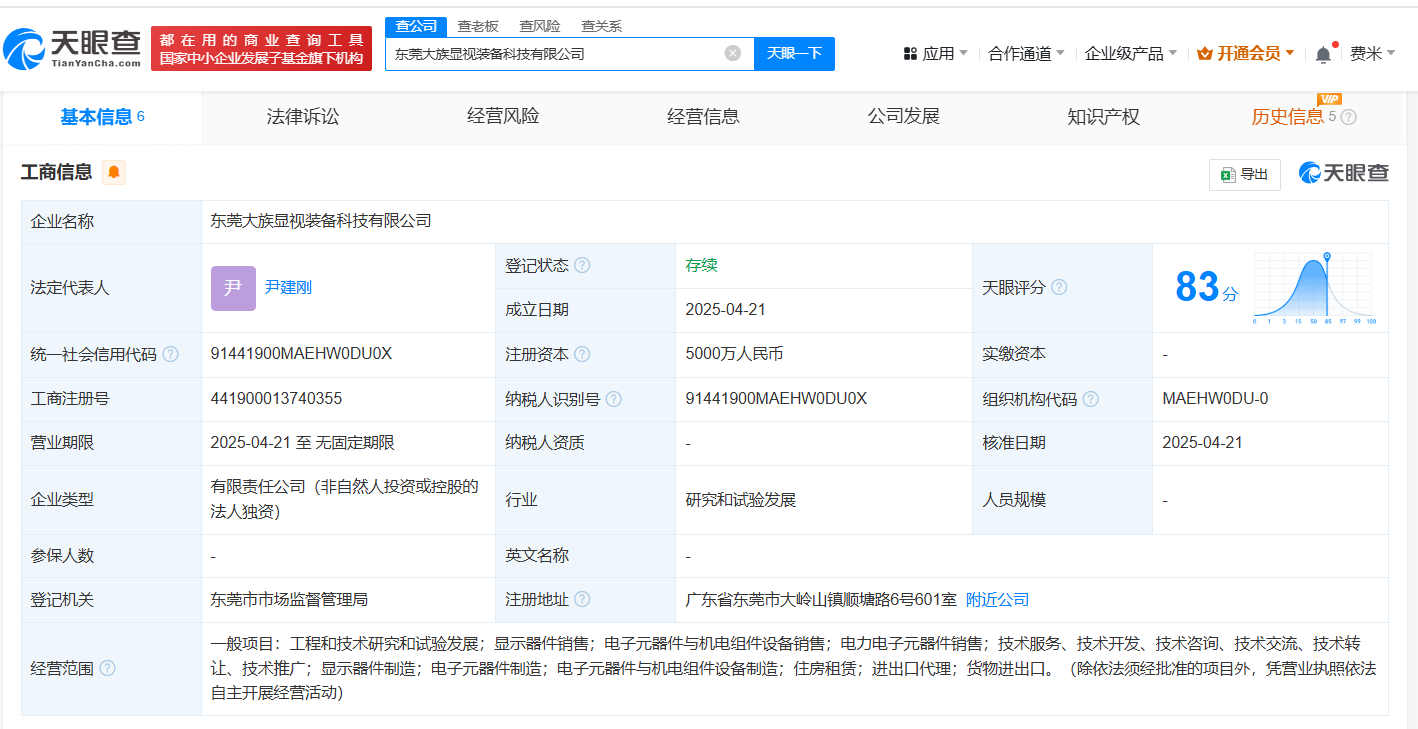
Task: Open the 应用 grid icon in the top bar
Action: tap(908, 52)
